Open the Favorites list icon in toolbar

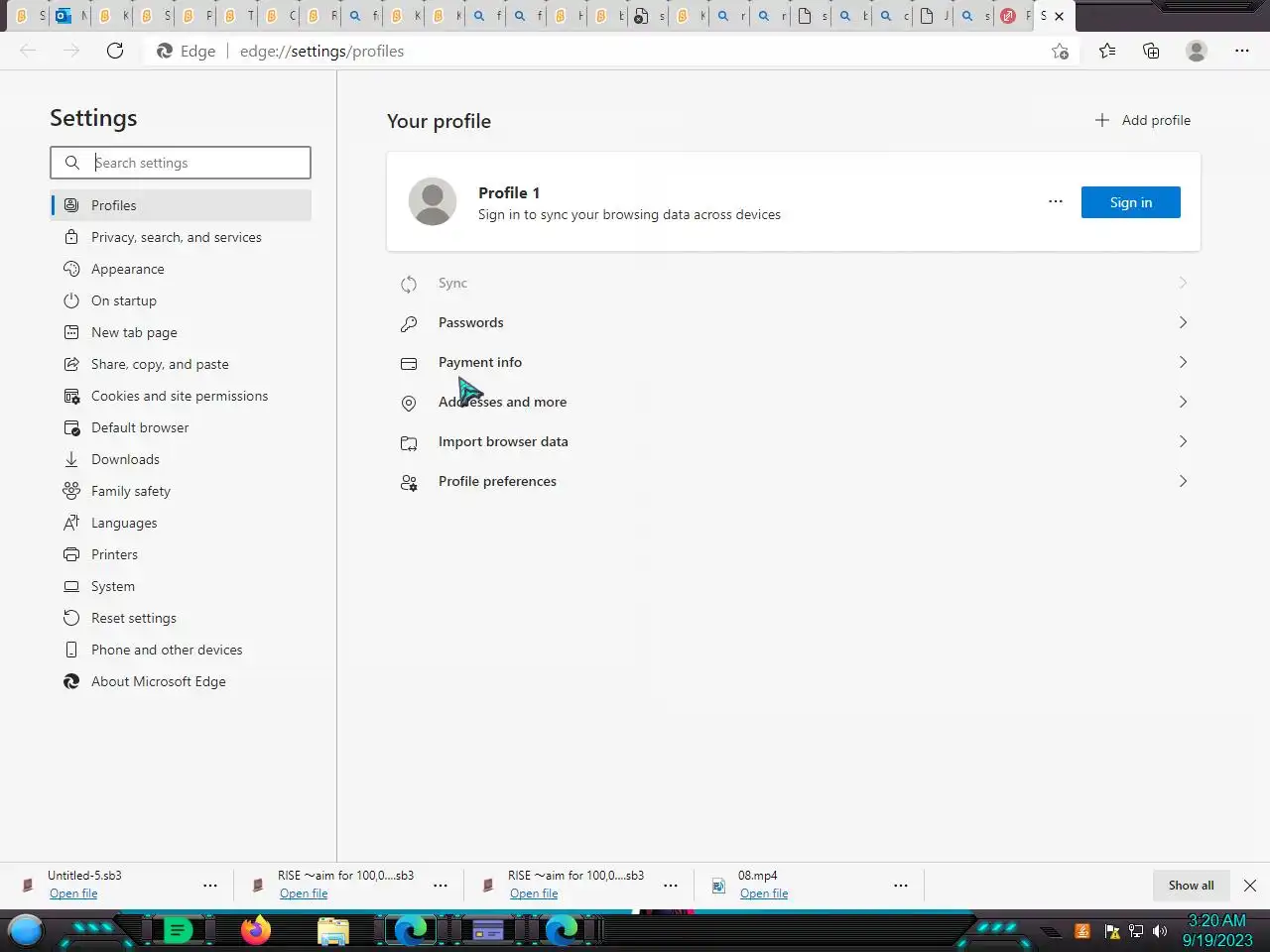(x=1107, y=51)
